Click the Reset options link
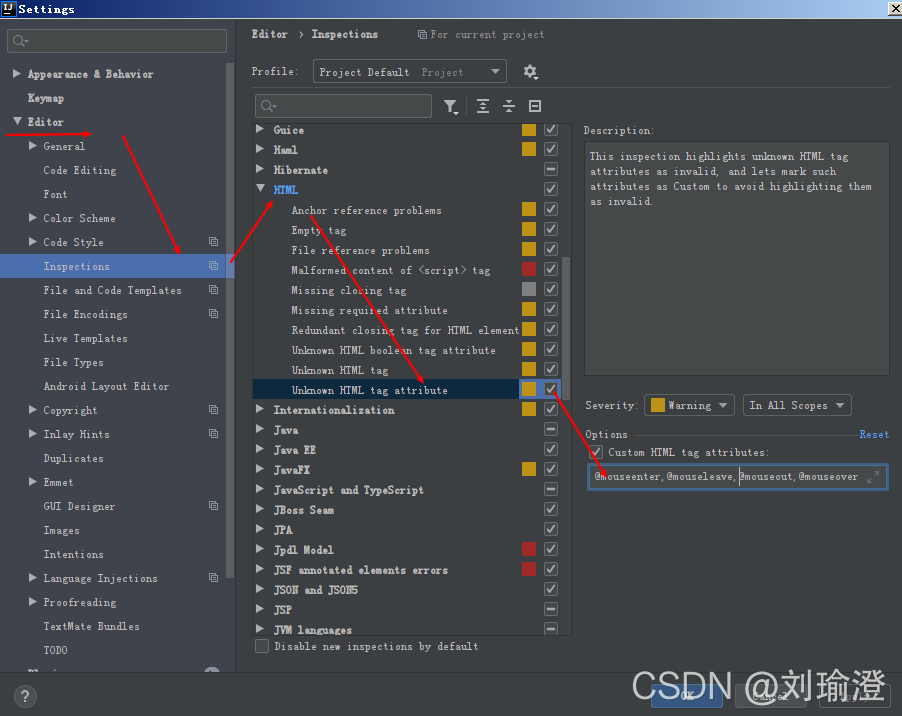Screen dimensions: 902x716 (874, 435)
